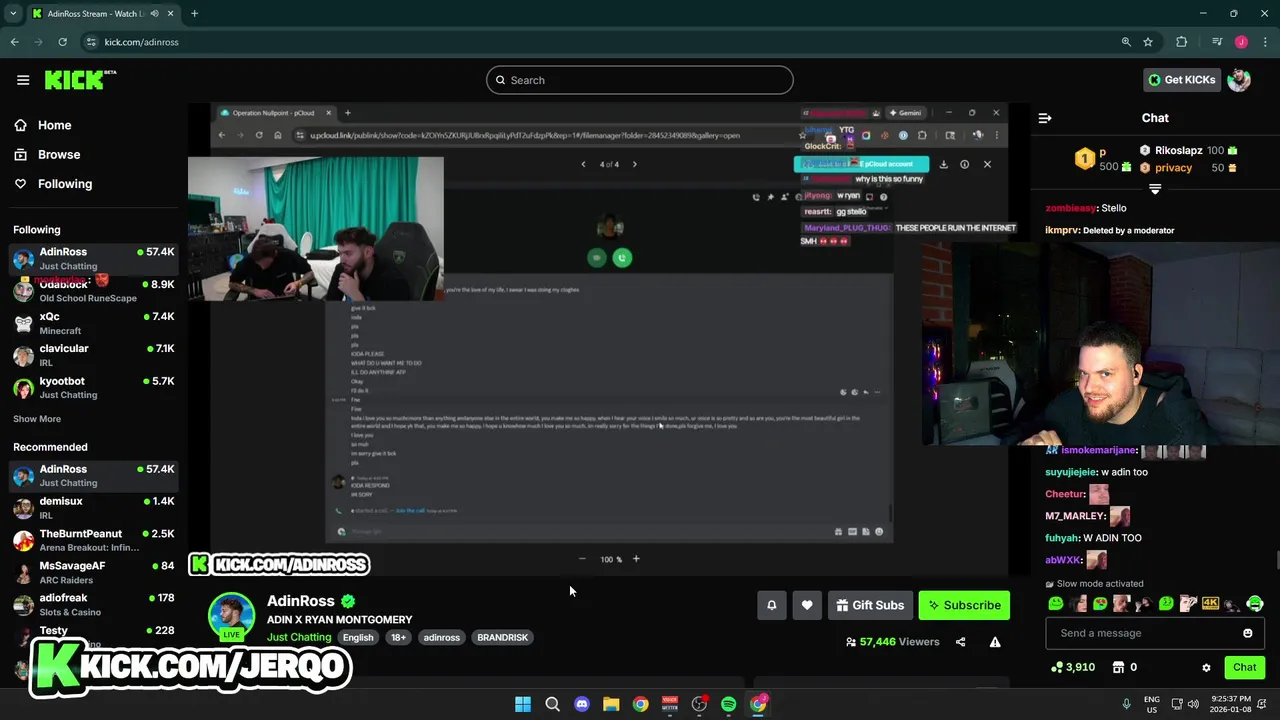The image size is (1280, 720).
Task: Click the Get KICKs button
Action: point(1182,80)
